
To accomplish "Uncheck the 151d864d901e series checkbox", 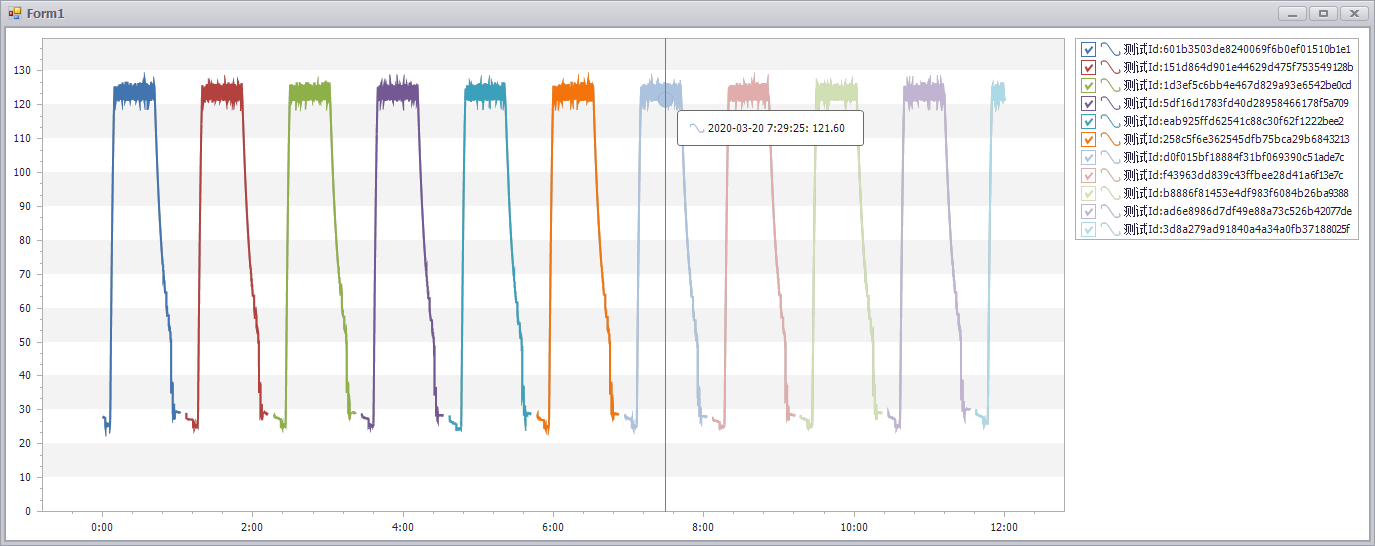I will click(1089, 67).
